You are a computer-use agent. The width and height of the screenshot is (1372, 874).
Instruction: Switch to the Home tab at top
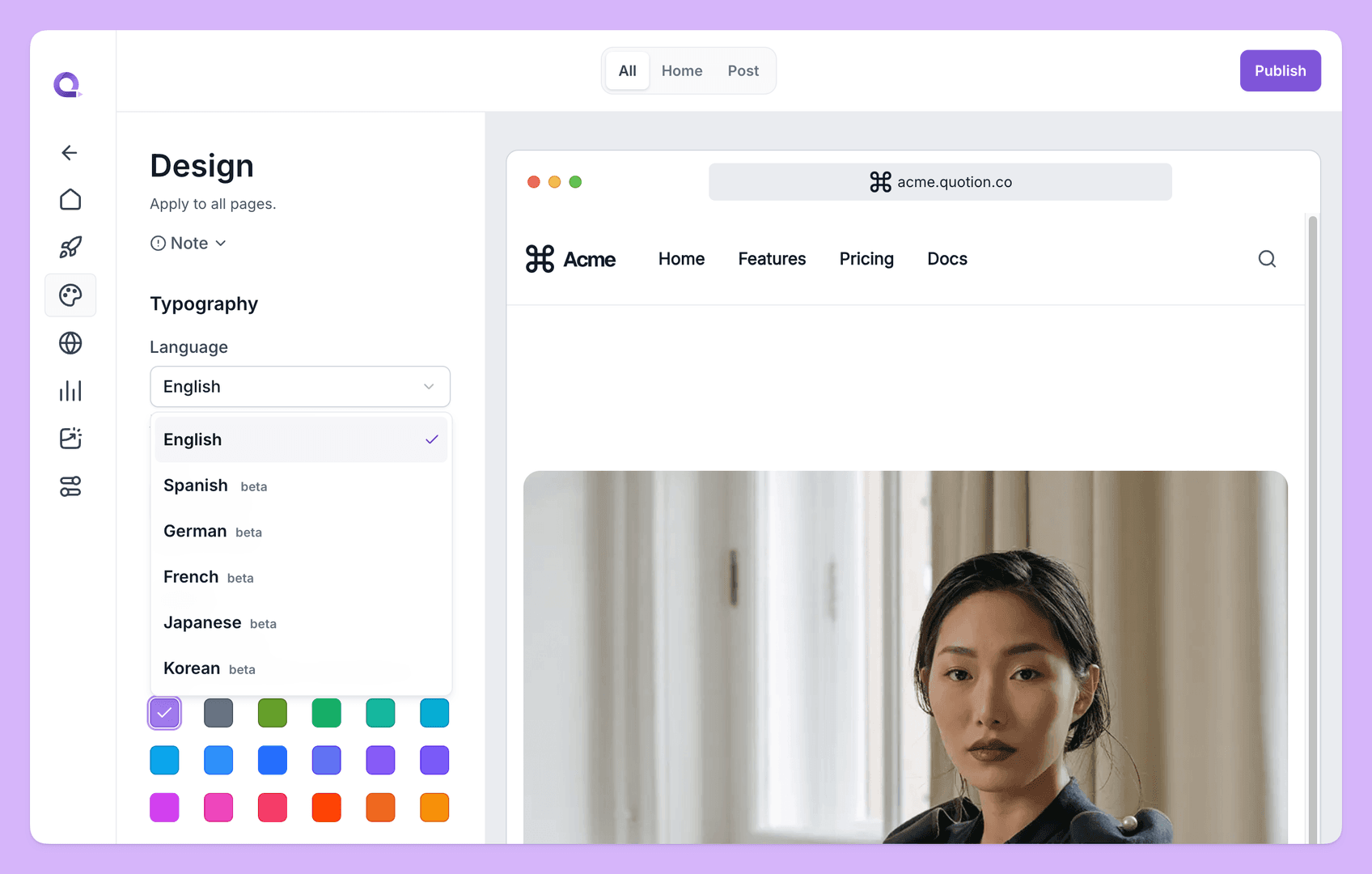[x=682, y=71]
